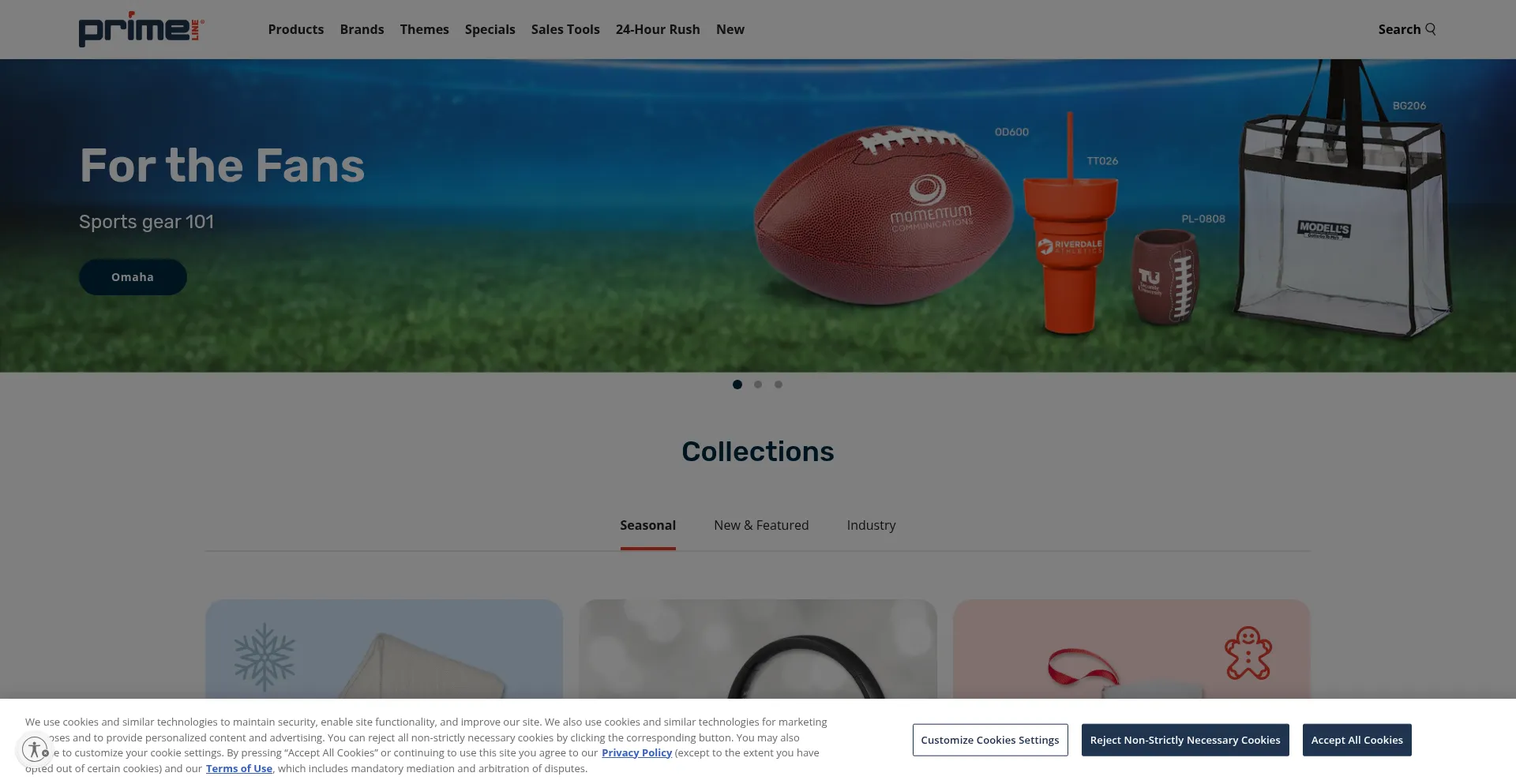Open the Privacy Policy link

point(636,752)
